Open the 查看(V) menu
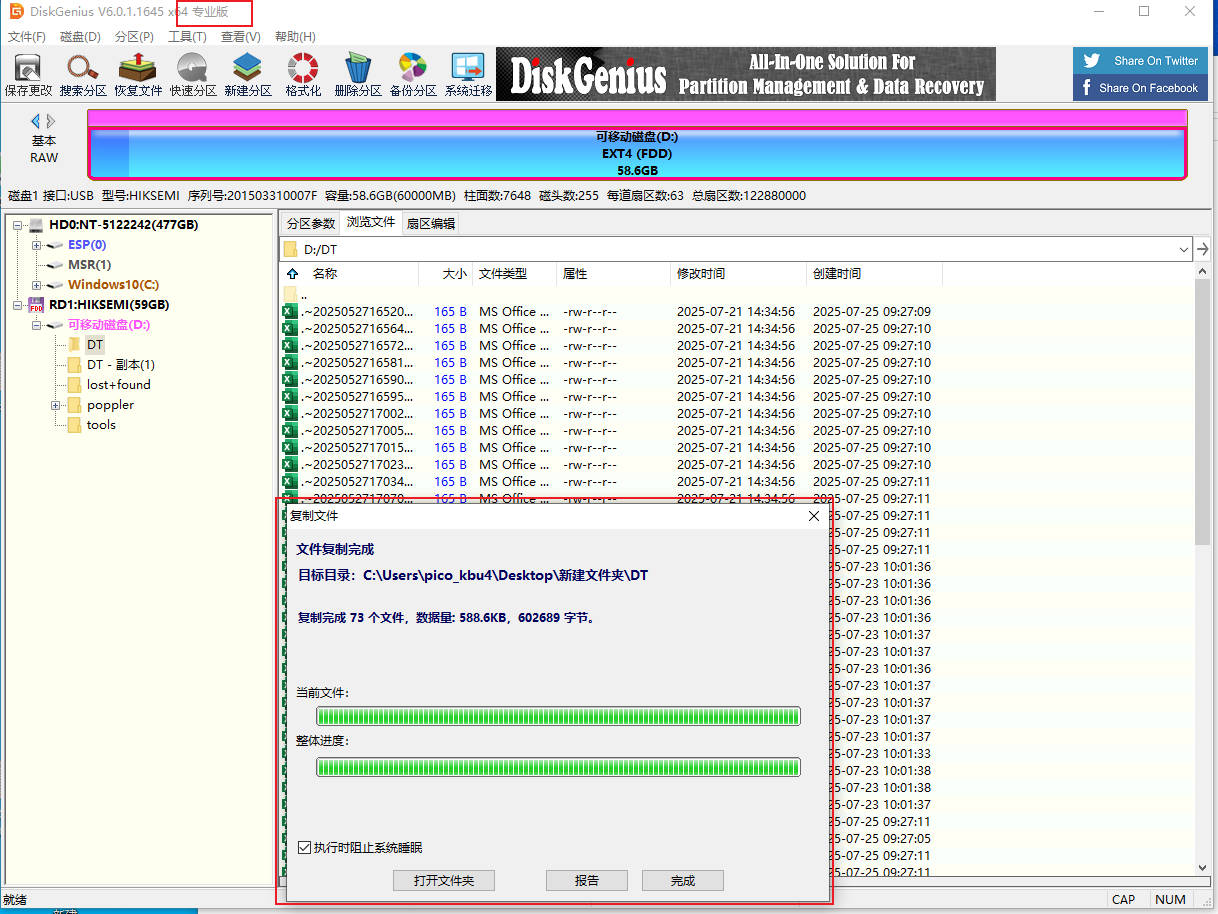 [240, 37]
